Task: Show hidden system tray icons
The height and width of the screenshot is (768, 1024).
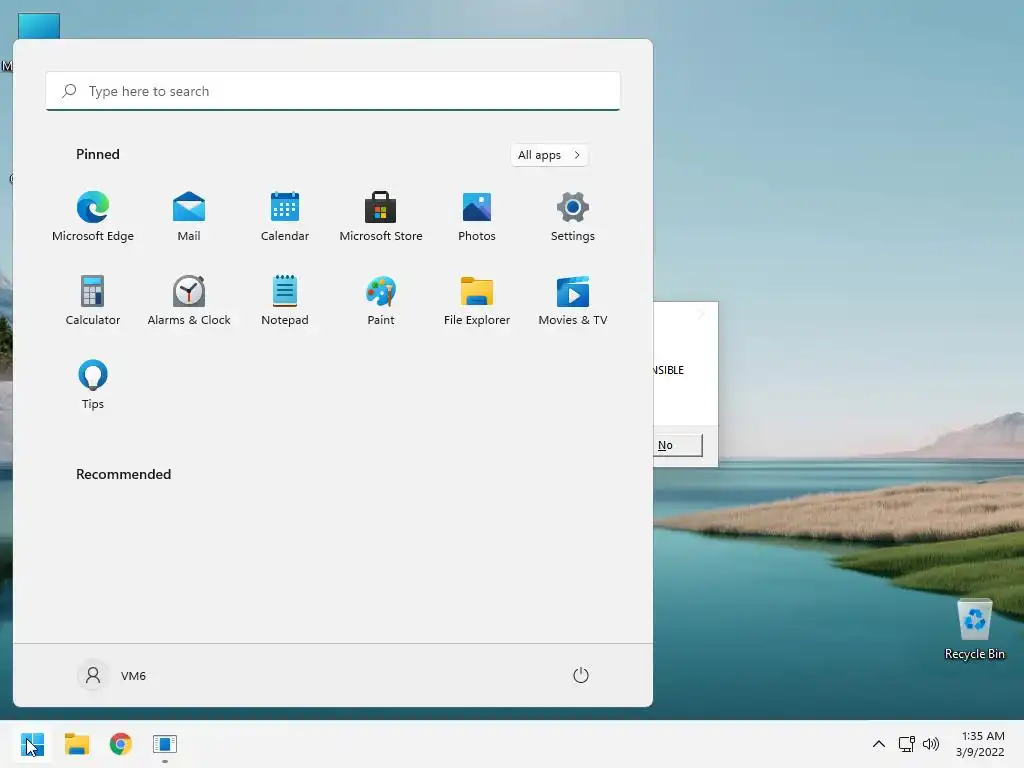Action: click(879, 744)
